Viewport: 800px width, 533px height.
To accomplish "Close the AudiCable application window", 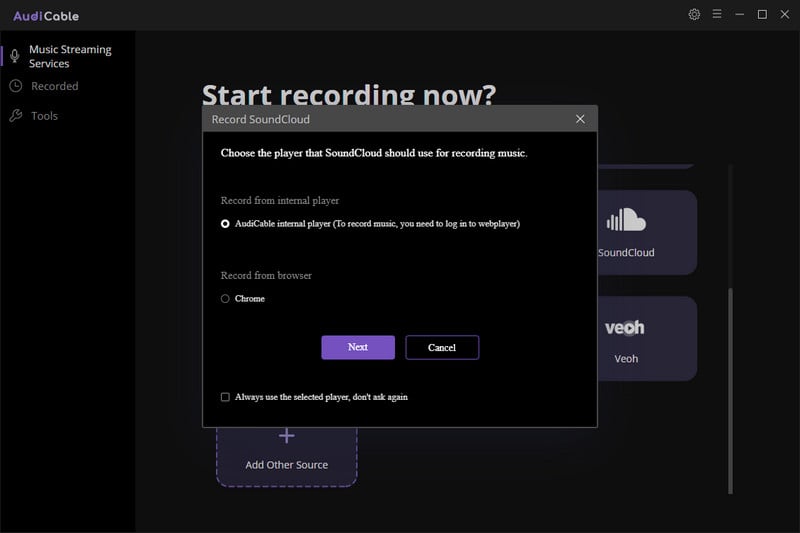I will click(785, 14).
